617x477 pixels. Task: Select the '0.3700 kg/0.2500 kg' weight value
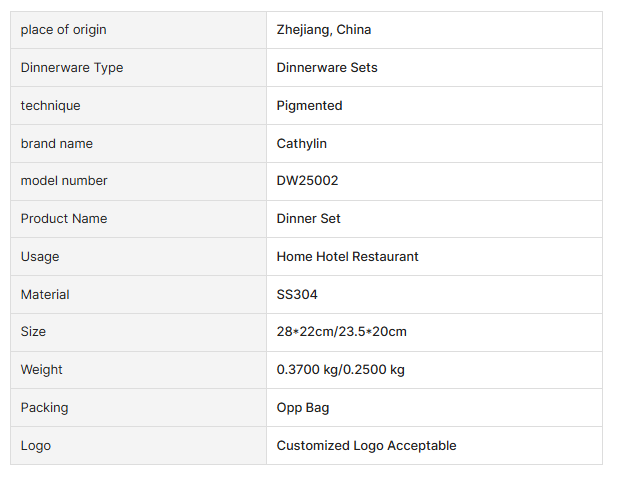click(340, 370)
